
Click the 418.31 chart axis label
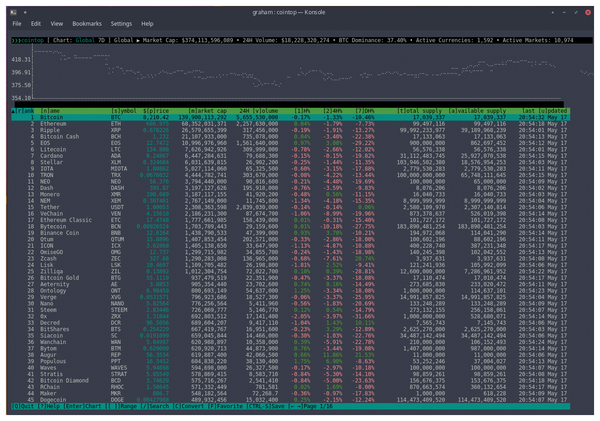(21, 60)
